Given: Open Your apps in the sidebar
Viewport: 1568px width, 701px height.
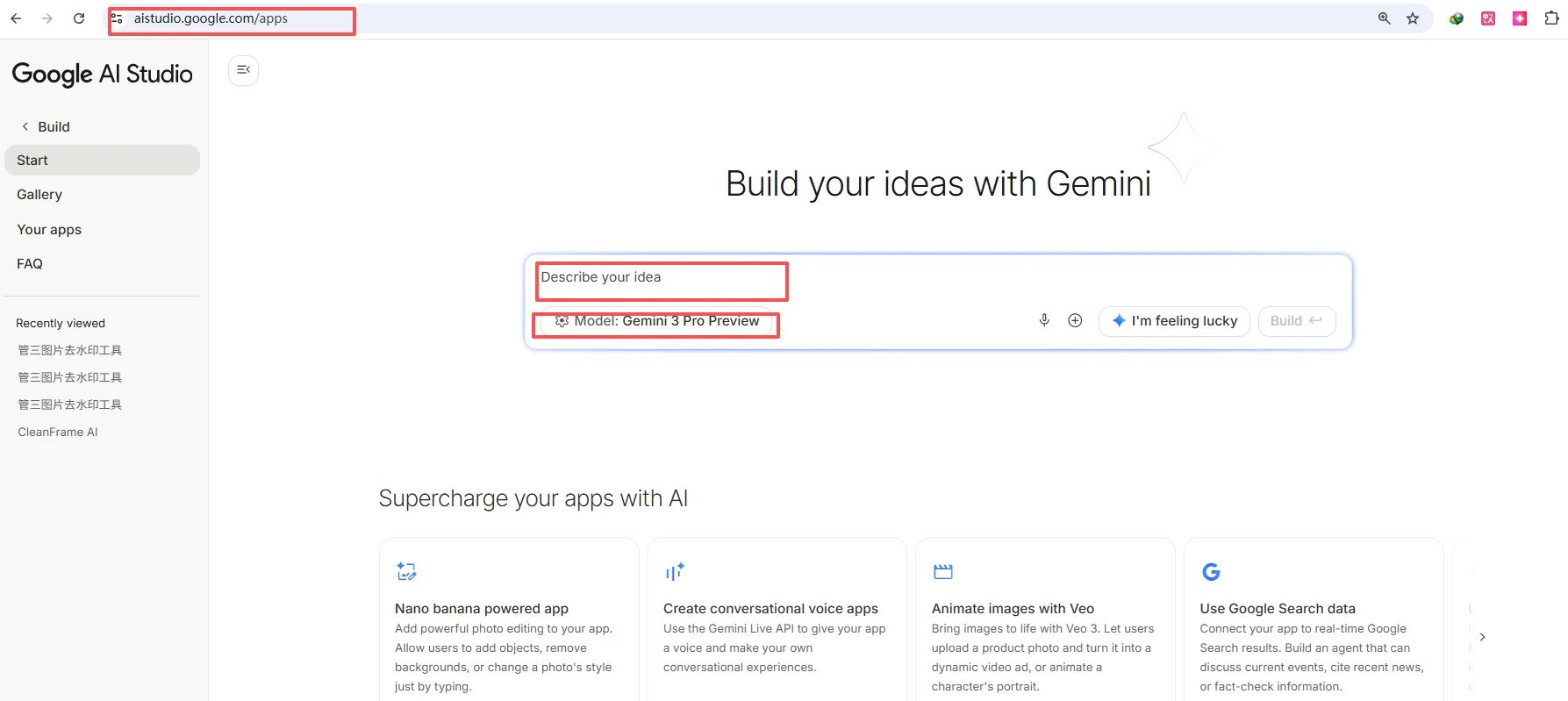Looking at the screenshot, I should coord(49,230).
